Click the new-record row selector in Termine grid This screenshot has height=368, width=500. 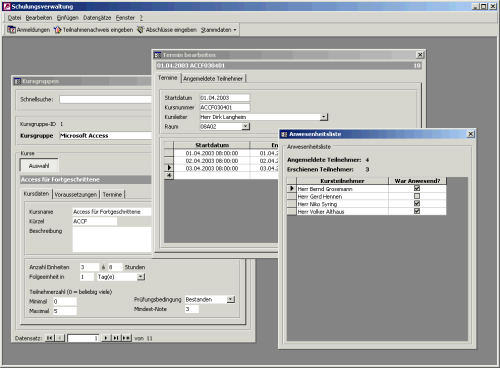(169, 175)
